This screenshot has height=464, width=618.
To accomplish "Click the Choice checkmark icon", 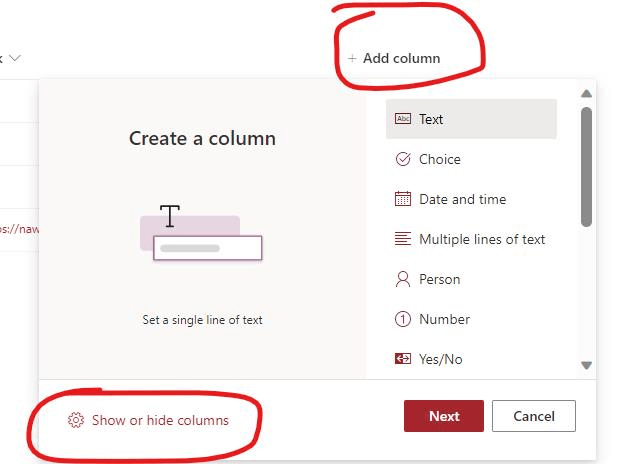I will pos(403,159).
